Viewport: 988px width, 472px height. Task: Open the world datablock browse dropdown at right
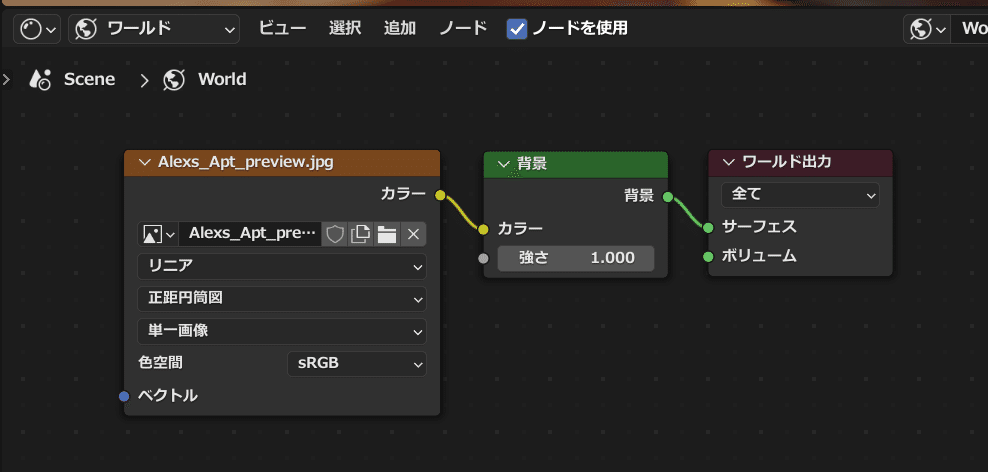(x=926, y=29)
